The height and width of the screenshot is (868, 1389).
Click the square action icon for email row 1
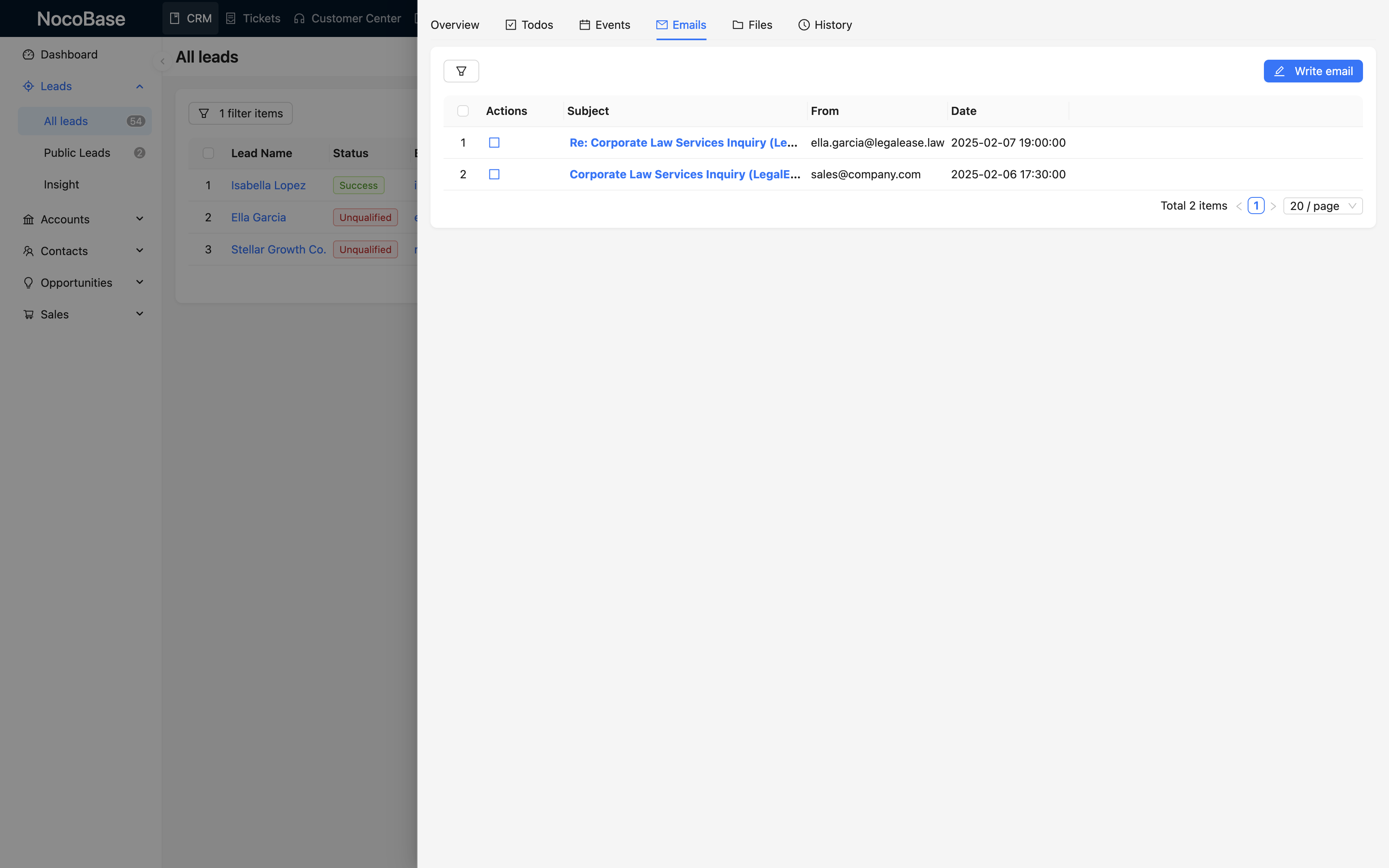tap(493, 143)
